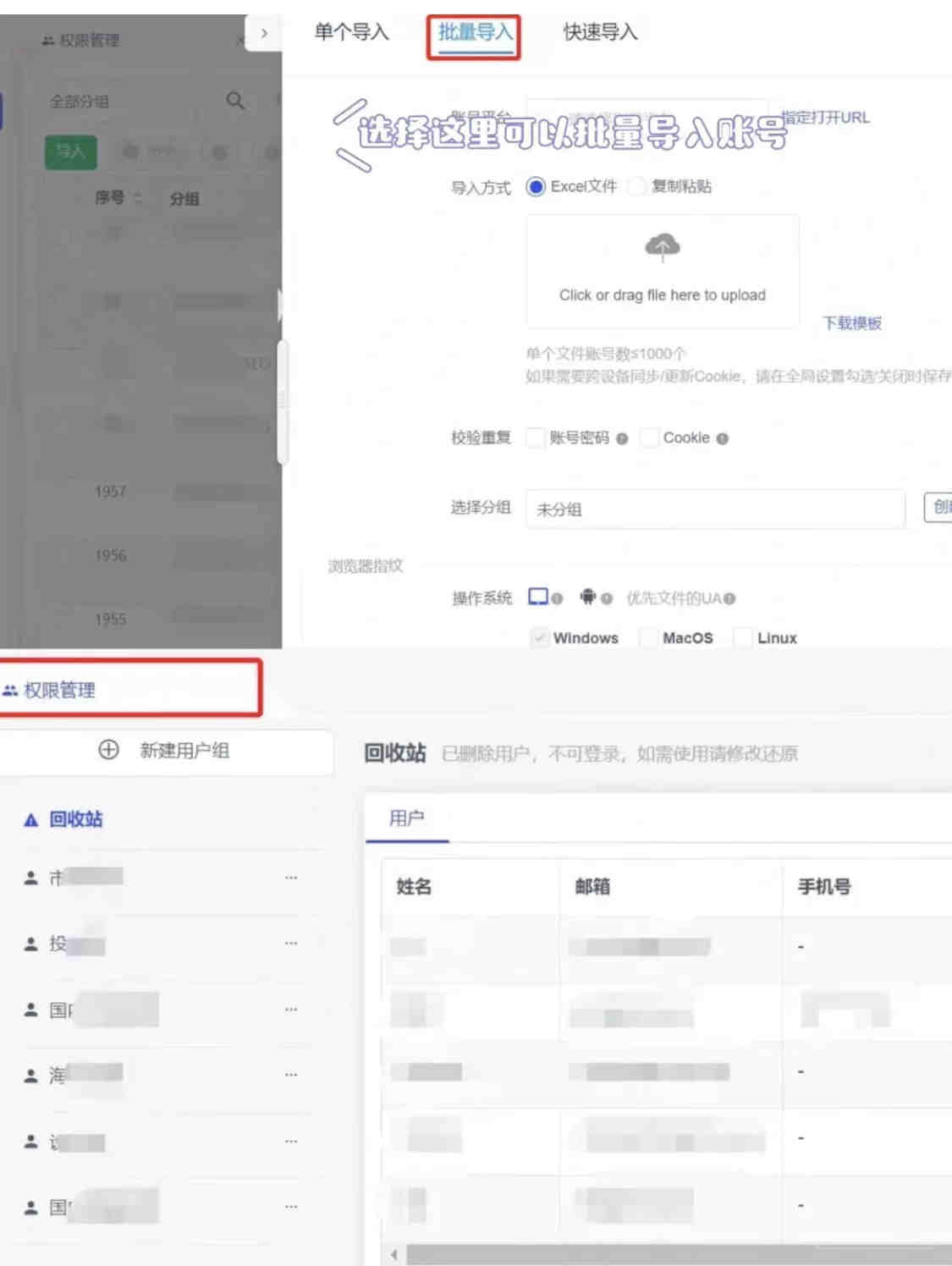The image size is (952, 1266).
Task: Click the left arrow of the horizontal scrollbar
Action: pos(393,1254)
